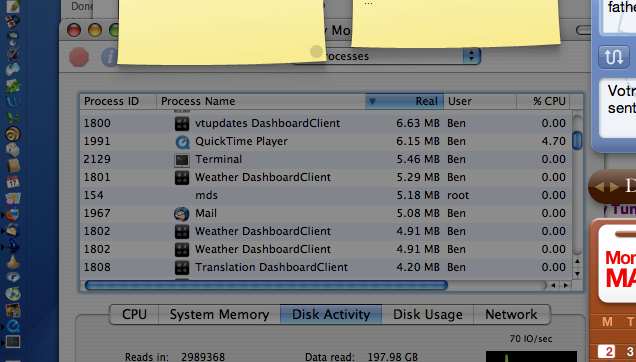The width and height of the screenshot is (636, 362).
Task: Click the 6.63 MB memory value
Action: (418, 123)
